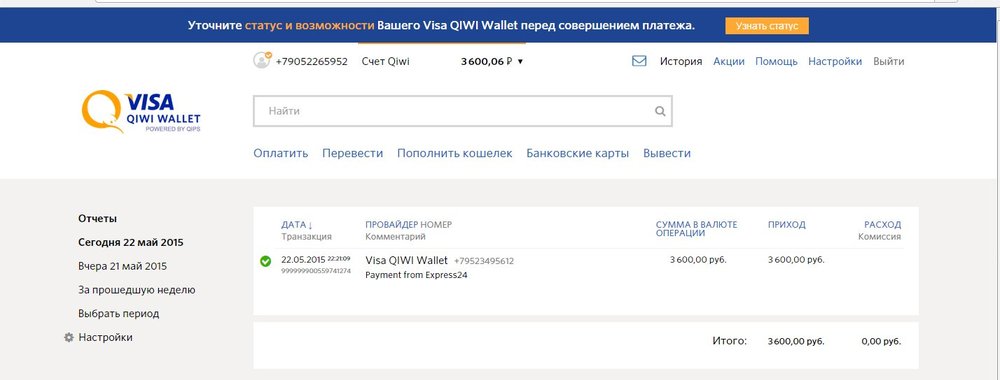This screenshot has height=380, width=1000.
Task: Sort transactions by ДАТА column
Action: pos(297,224)
